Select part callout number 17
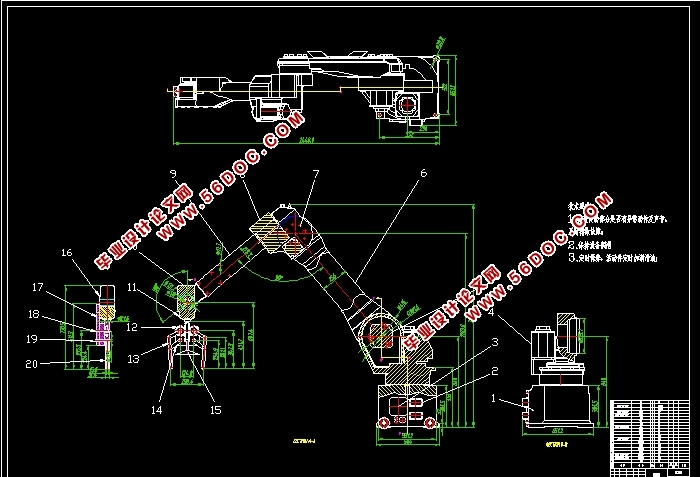The image size is (700, 477). 36,288
